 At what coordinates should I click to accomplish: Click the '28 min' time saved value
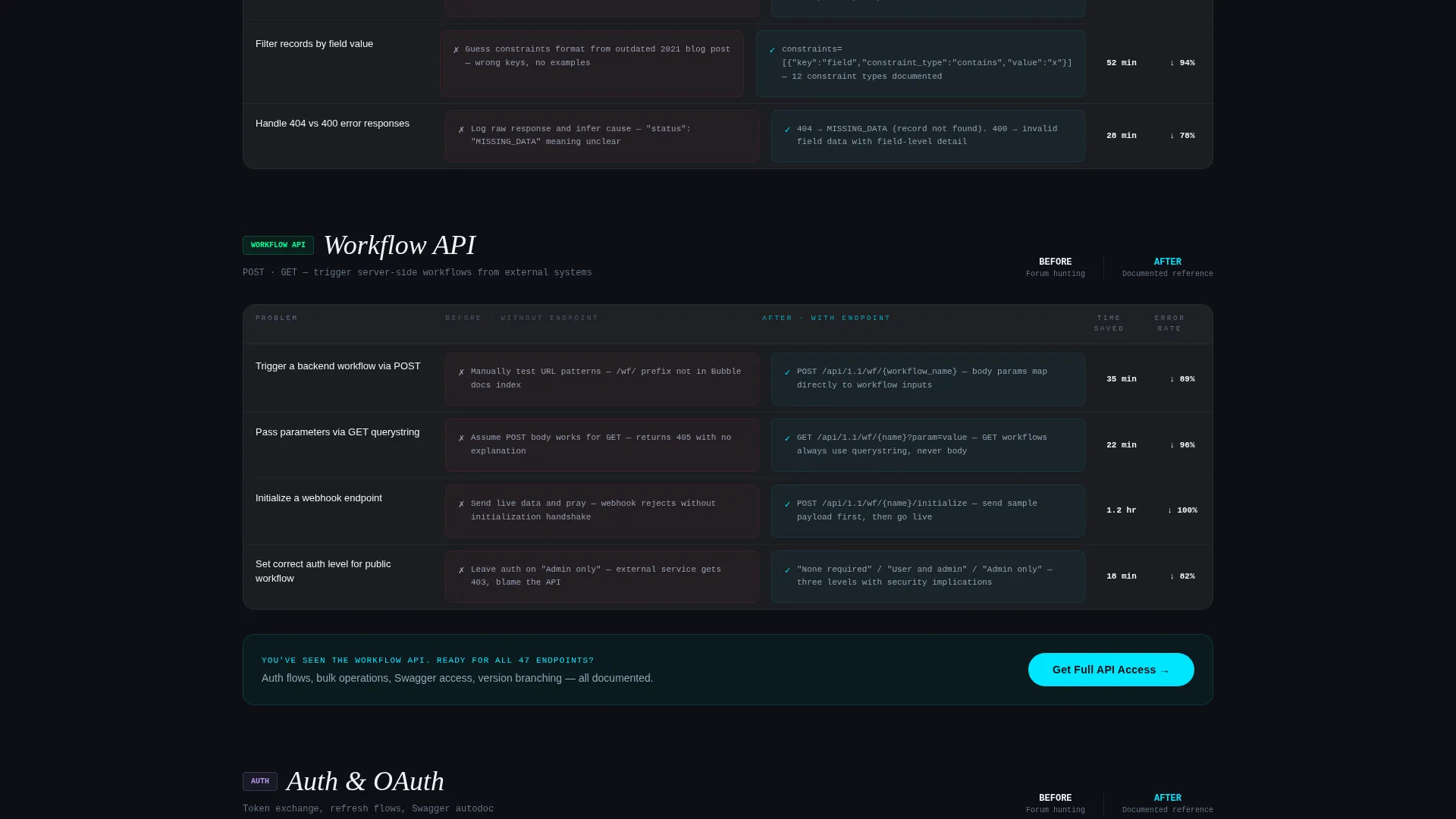coord(1121,136)
